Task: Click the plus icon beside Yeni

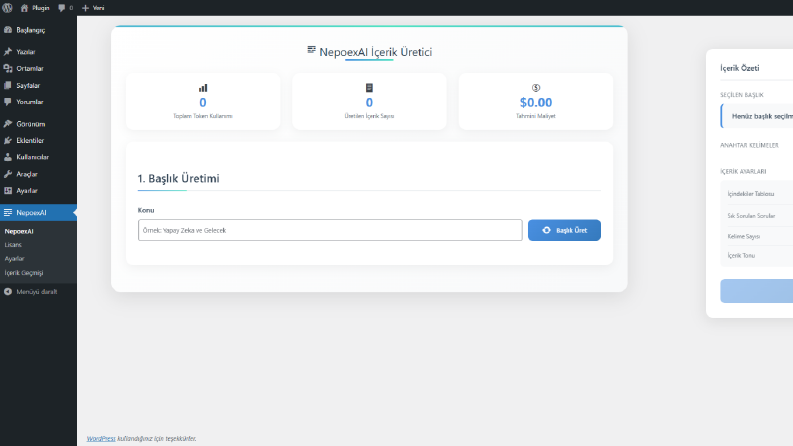Action: (x=85, y=8)
